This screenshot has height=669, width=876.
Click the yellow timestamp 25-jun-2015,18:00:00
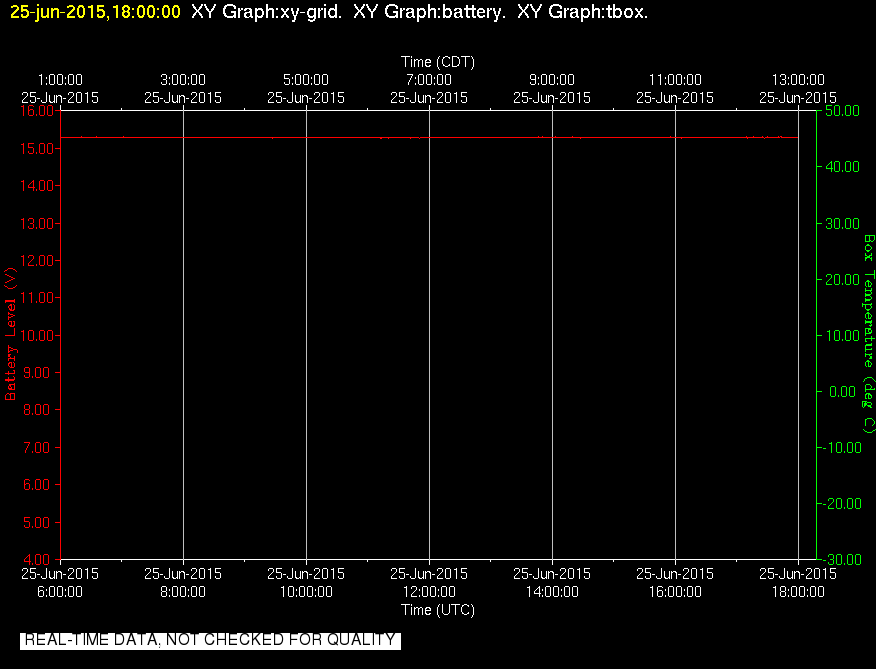pyautogui.click(x=96, y=12)
